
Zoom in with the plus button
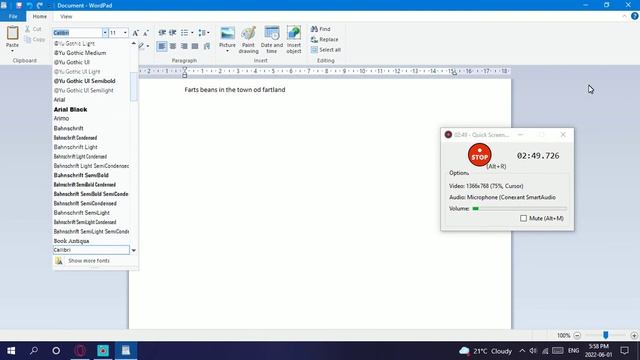[634, 336]
